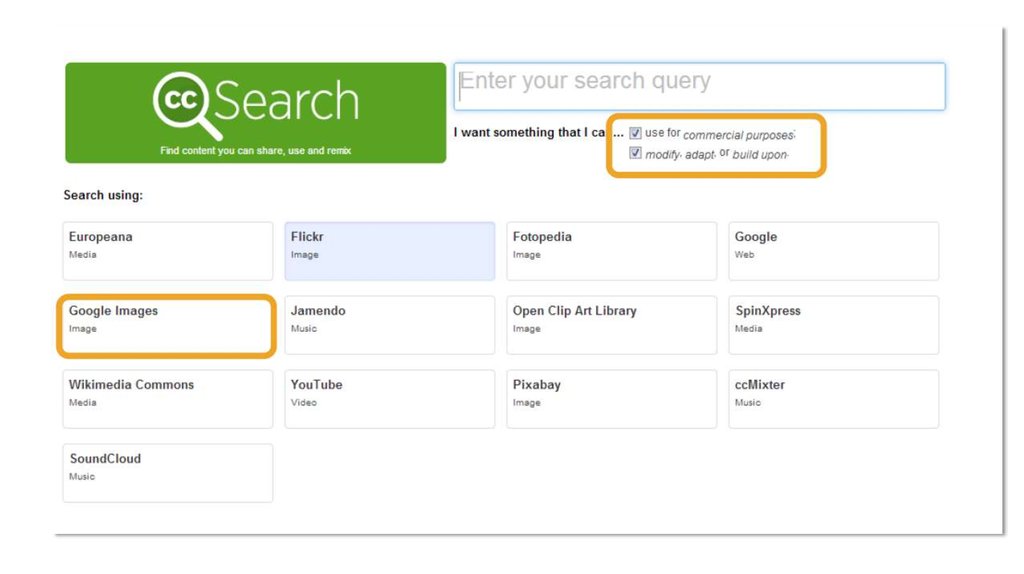Viewport: 1024px width, 574px height.
Task: Select Jamendo music search source
Action: pos(389,325)
